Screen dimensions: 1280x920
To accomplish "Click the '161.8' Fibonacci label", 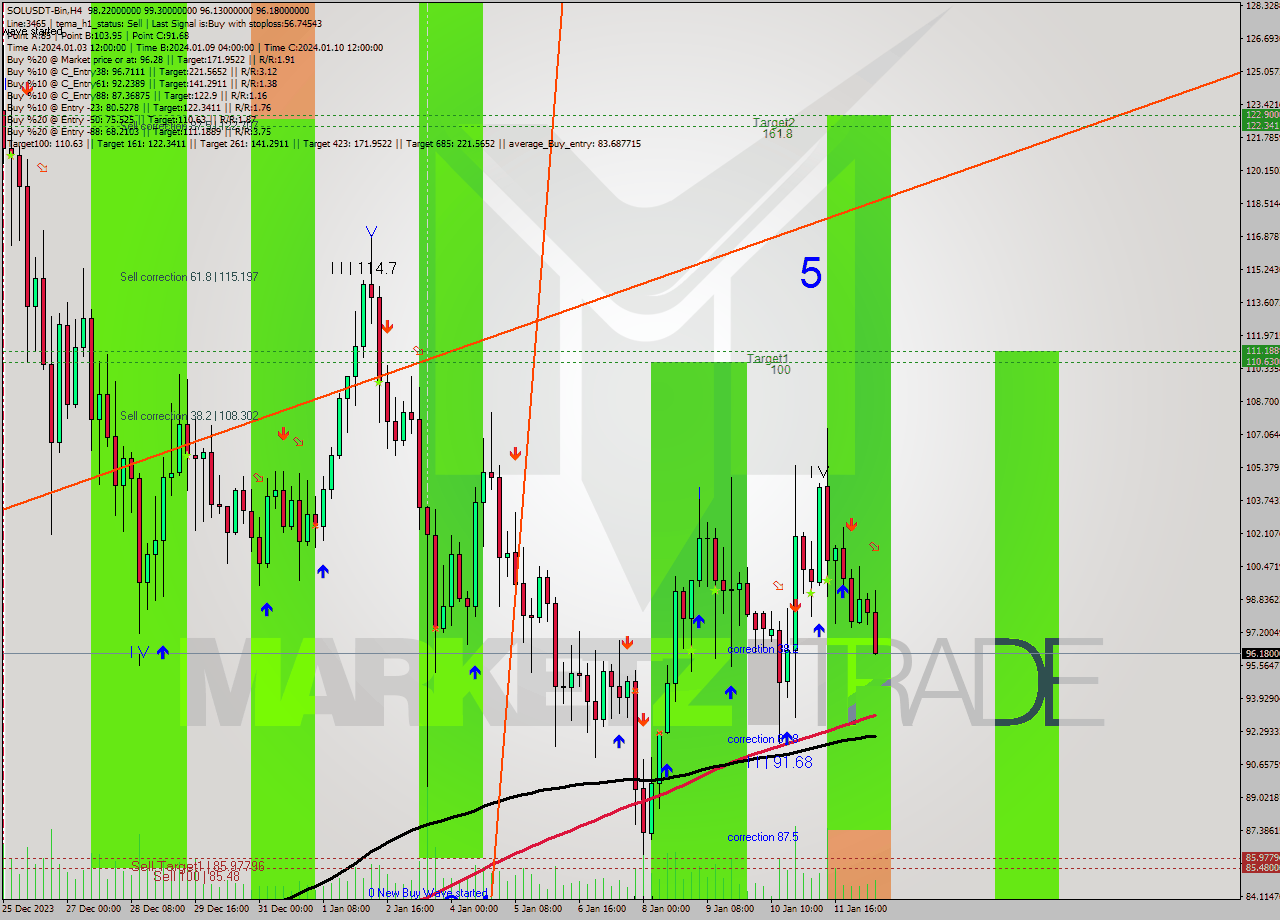I will point(777,134).
